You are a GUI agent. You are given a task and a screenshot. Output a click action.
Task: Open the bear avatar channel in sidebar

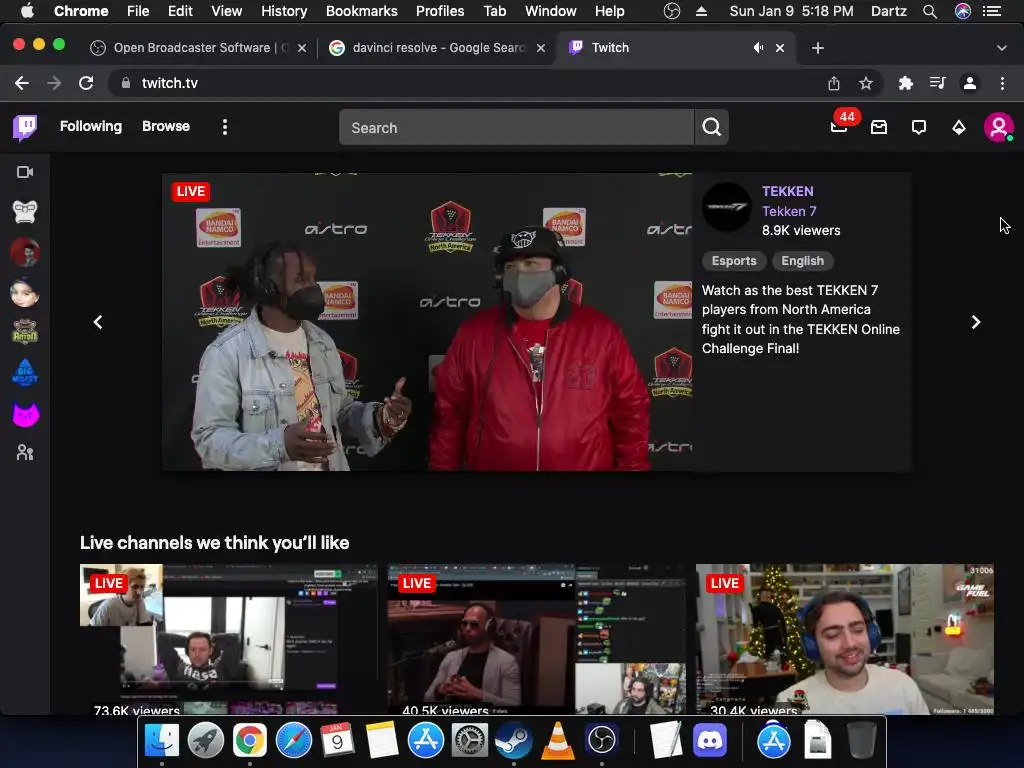tap(25, 332)
